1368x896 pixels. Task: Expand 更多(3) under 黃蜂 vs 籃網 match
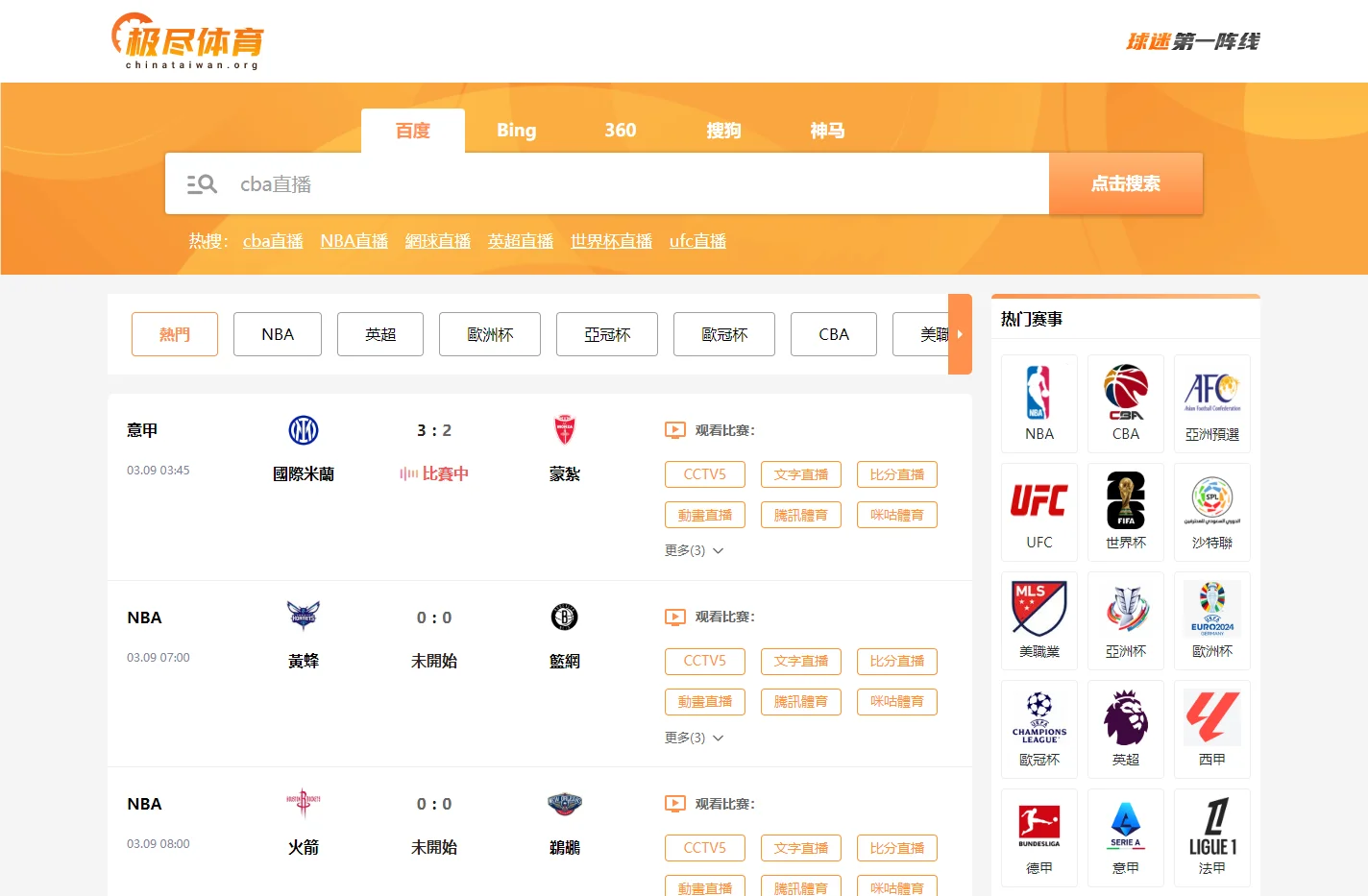[694, 738]
